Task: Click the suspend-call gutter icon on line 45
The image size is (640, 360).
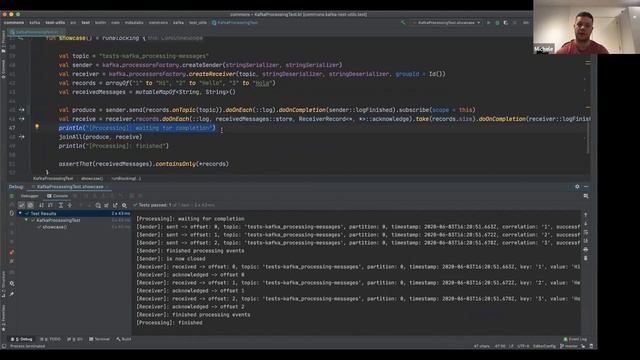Action: 22,110
